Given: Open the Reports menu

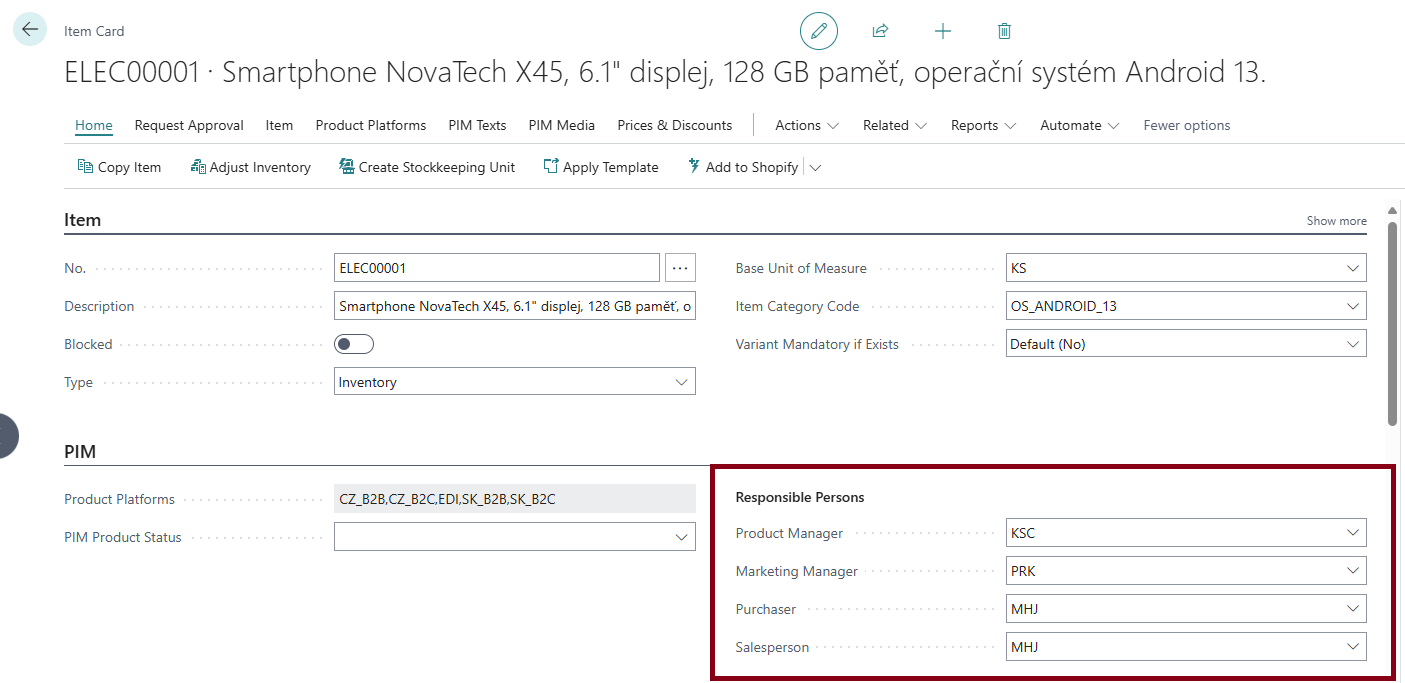Looking at the screenshot, I should tap(983, 125).
